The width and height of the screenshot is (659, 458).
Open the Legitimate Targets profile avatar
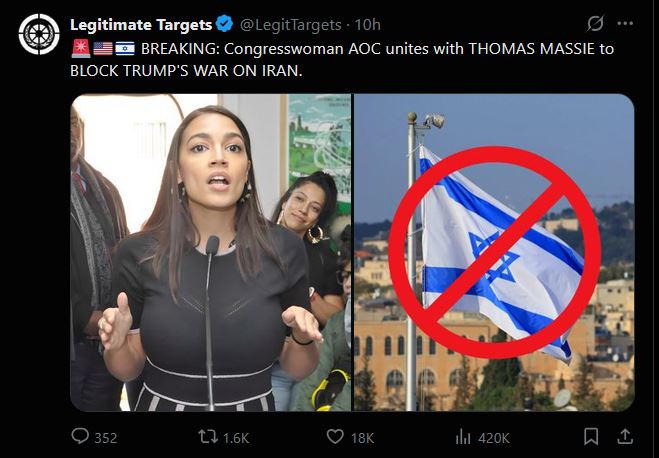(x=39, y=34)
